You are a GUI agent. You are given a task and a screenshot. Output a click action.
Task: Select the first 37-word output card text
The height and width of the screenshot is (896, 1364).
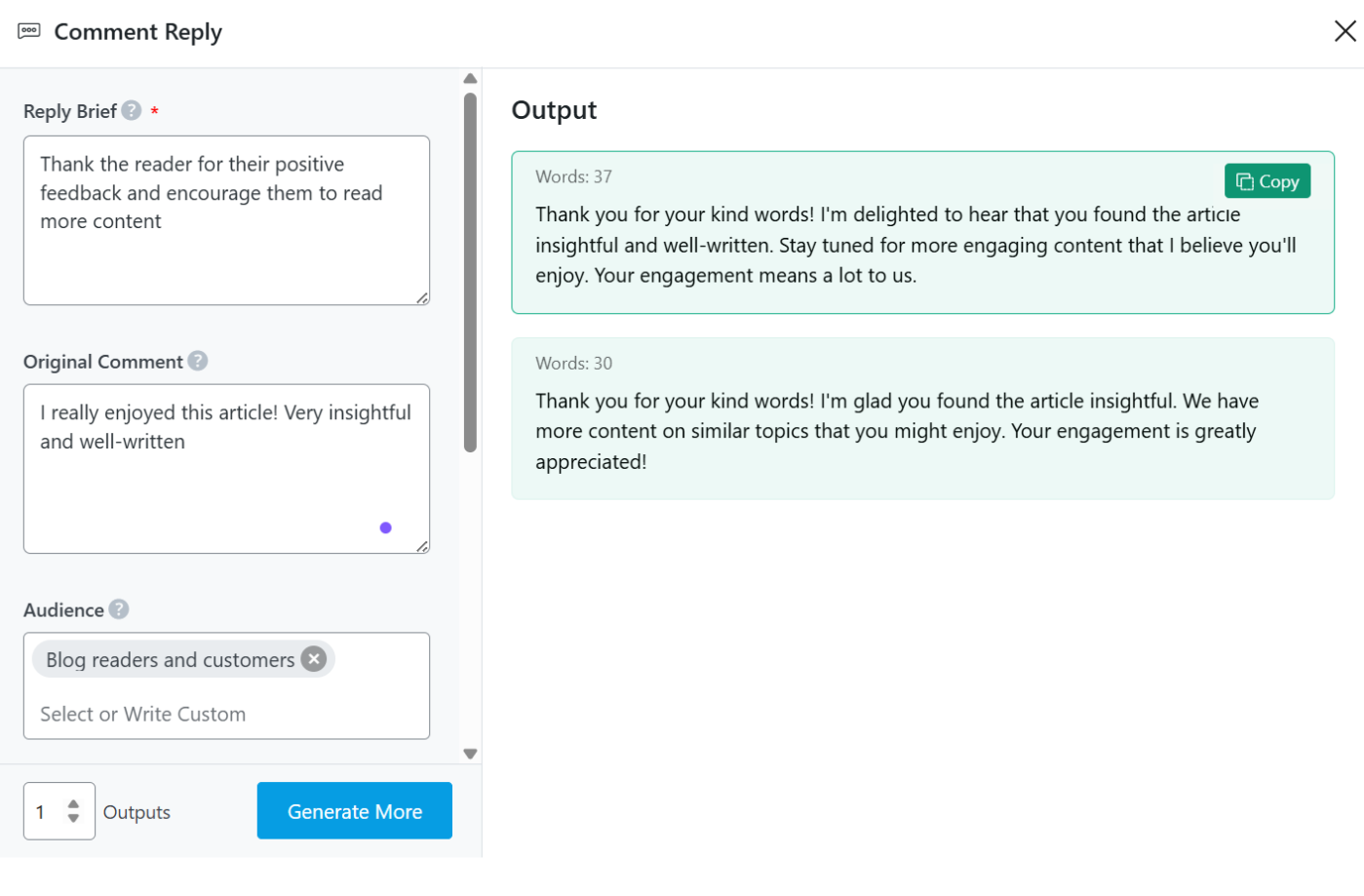coord(915,245)
